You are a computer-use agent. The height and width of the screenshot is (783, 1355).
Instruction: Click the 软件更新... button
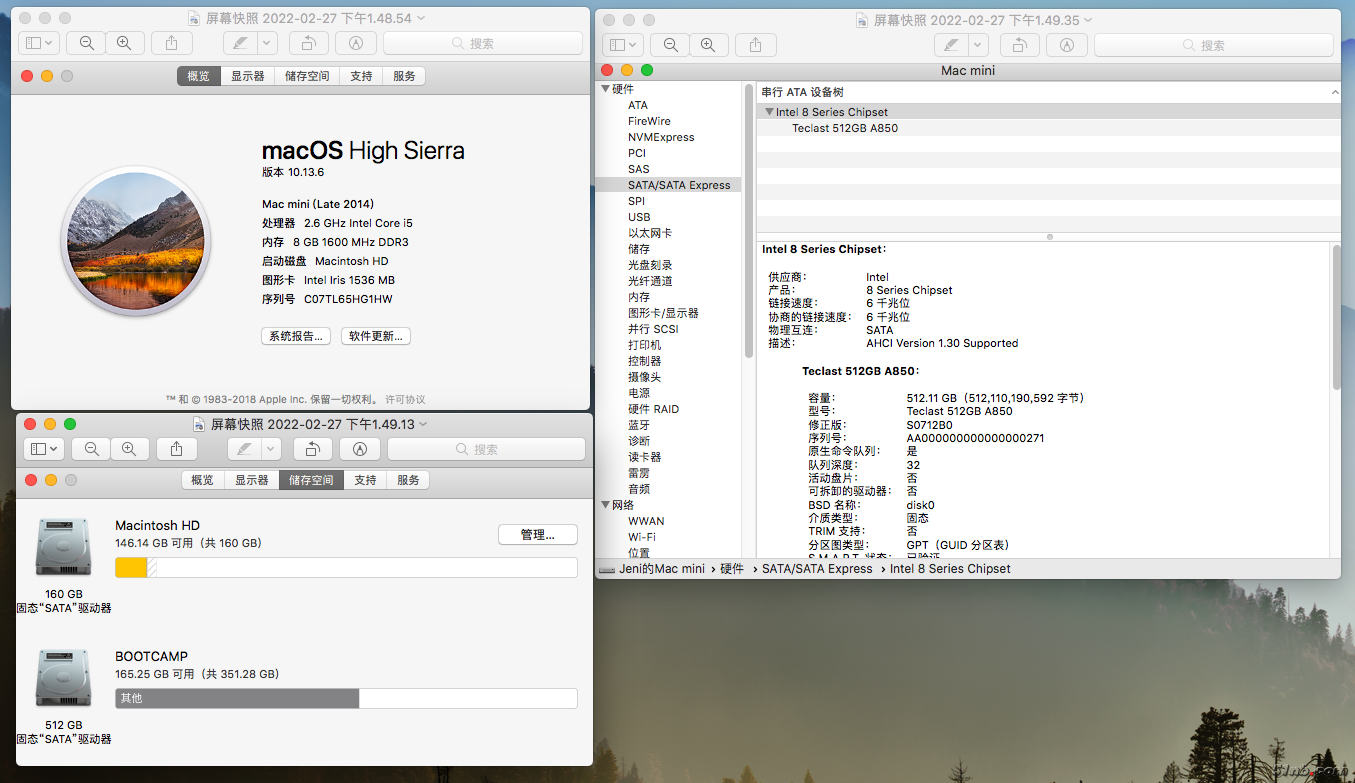377,336
